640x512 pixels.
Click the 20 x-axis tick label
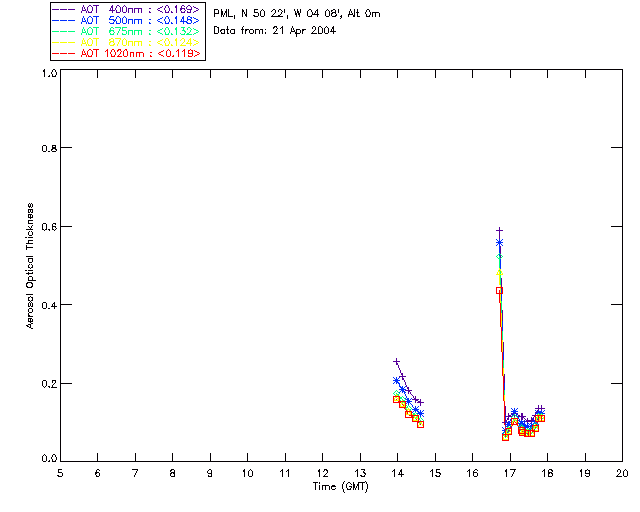[x=622, y=473]
